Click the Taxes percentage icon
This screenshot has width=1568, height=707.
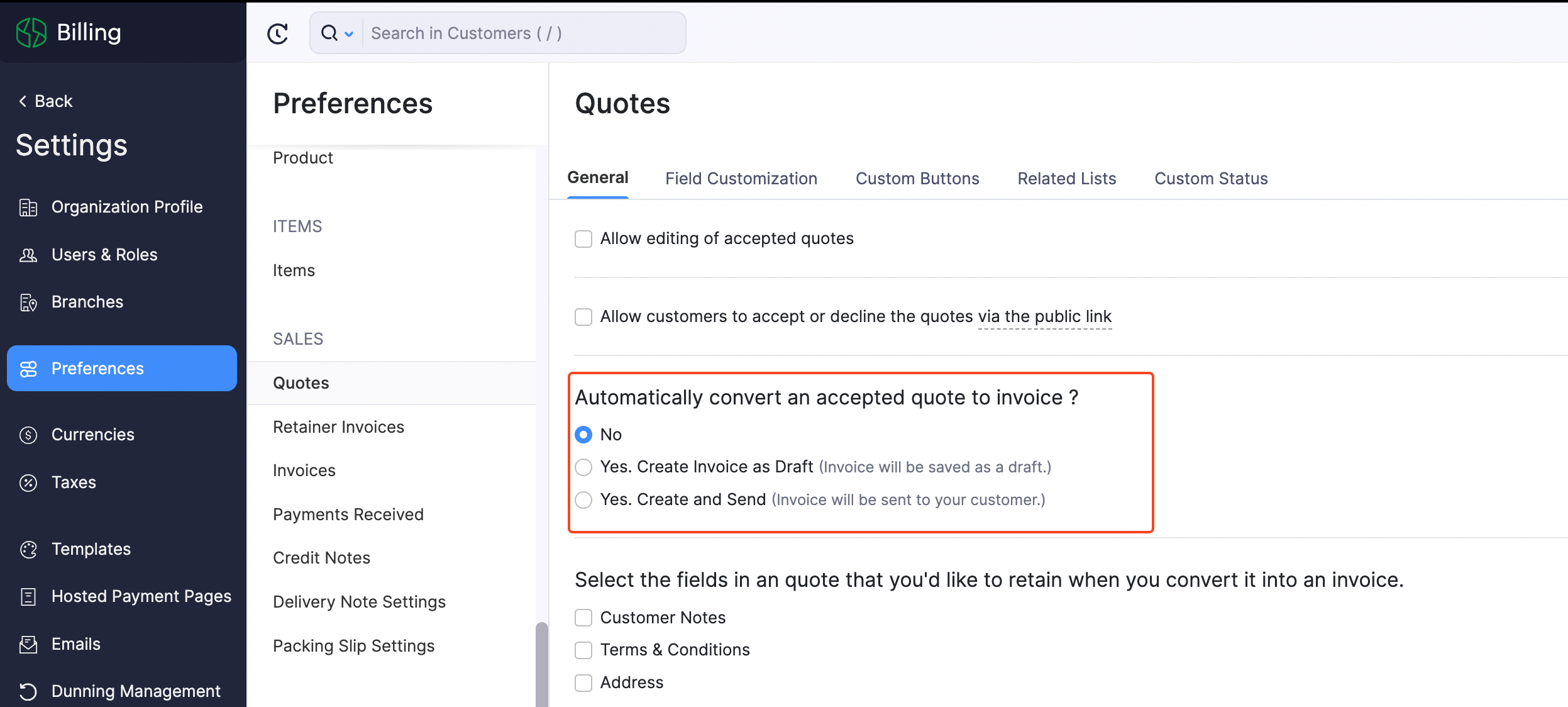point(28,482)
